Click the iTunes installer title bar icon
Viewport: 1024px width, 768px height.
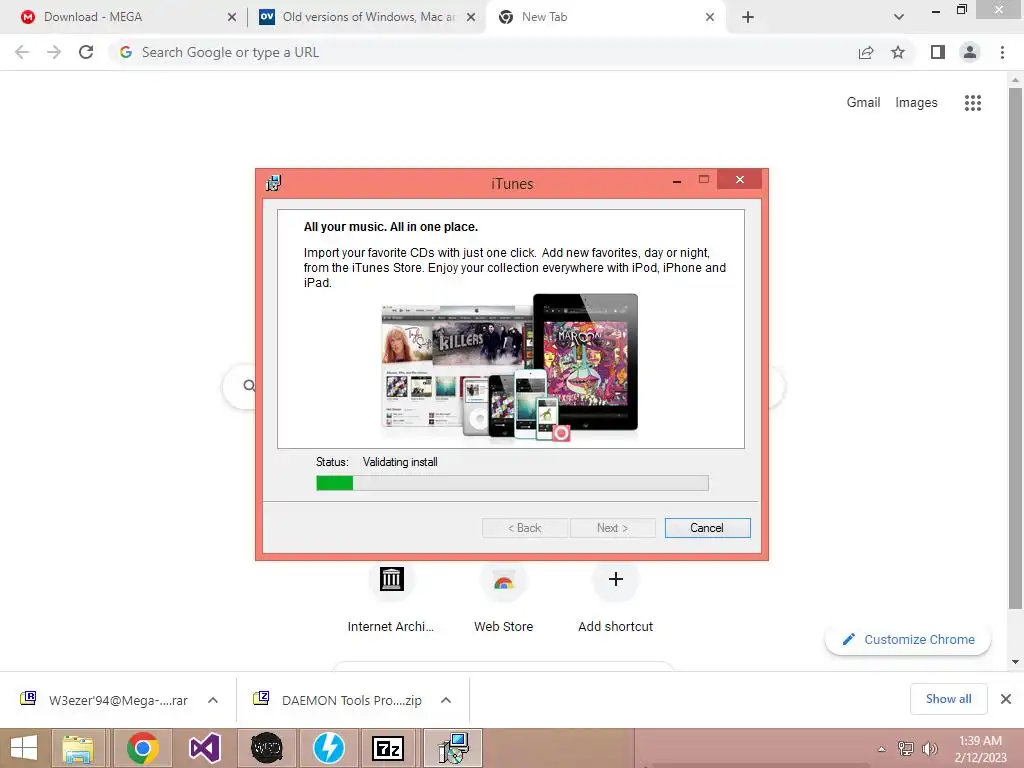pyautogui.click(x=274, y=183)
